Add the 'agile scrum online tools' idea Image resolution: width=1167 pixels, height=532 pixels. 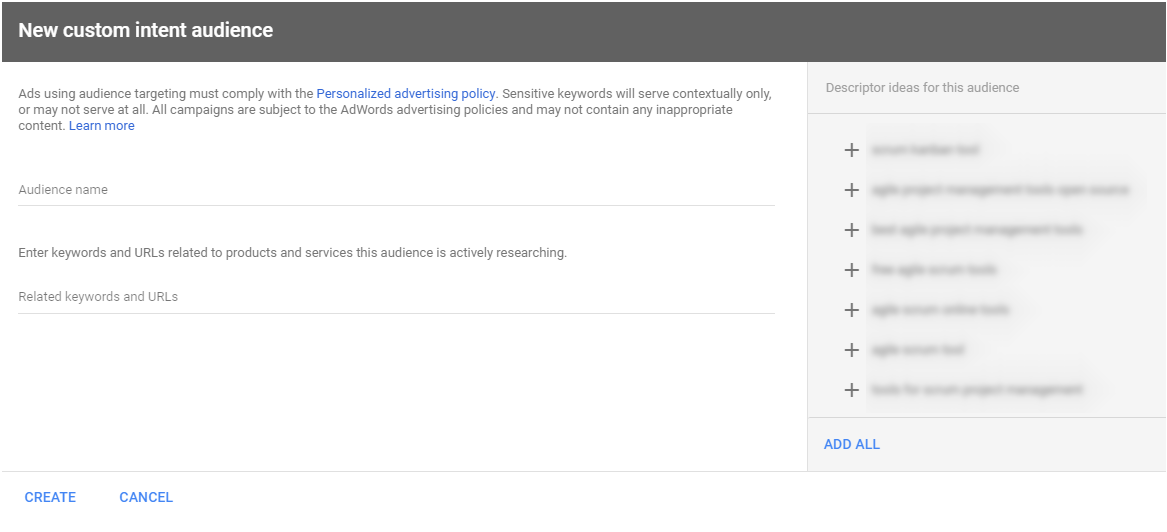click(851, 310)
